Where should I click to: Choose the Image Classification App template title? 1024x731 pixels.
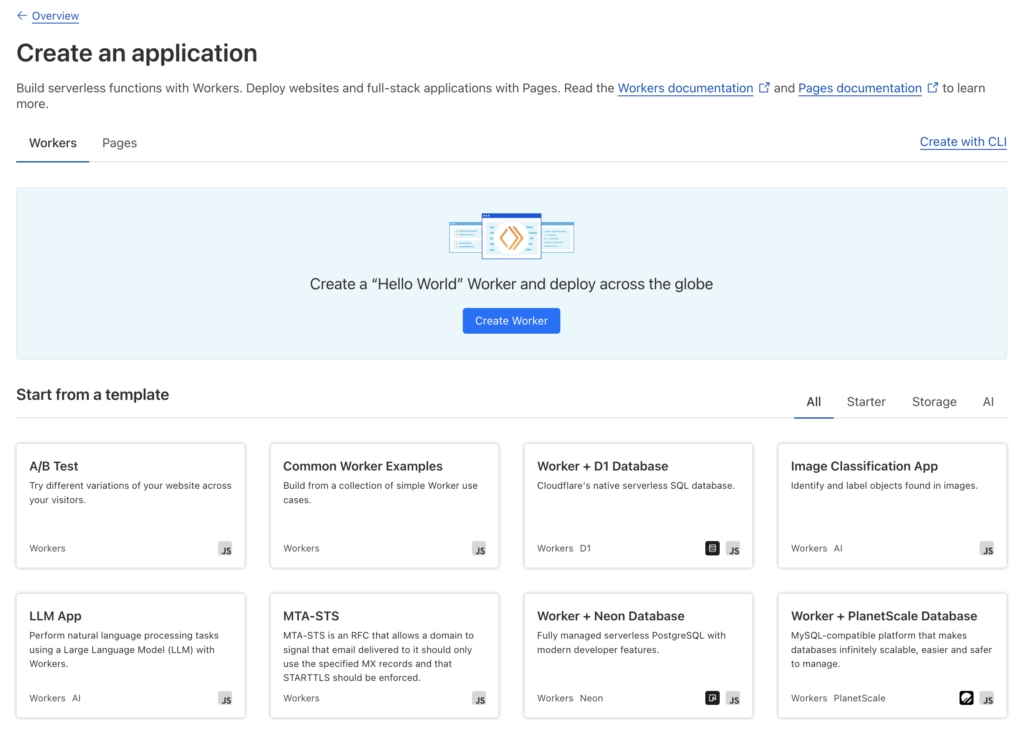point(864,466)
